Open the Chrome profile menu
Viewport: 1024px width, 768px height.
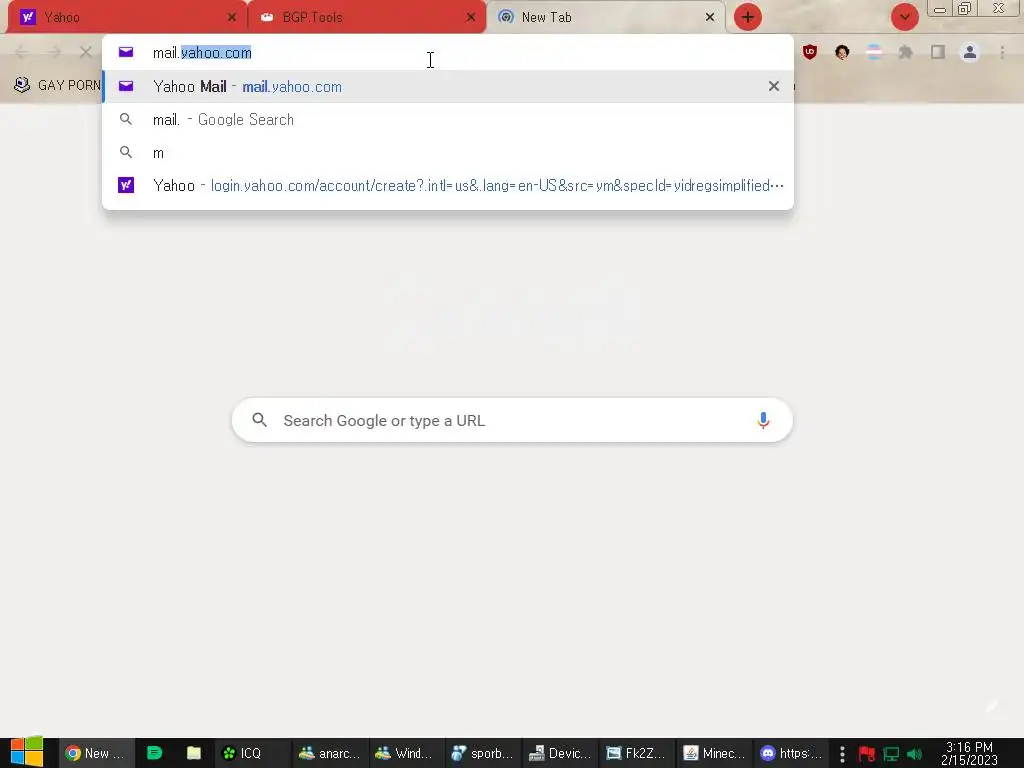point(970,52)
